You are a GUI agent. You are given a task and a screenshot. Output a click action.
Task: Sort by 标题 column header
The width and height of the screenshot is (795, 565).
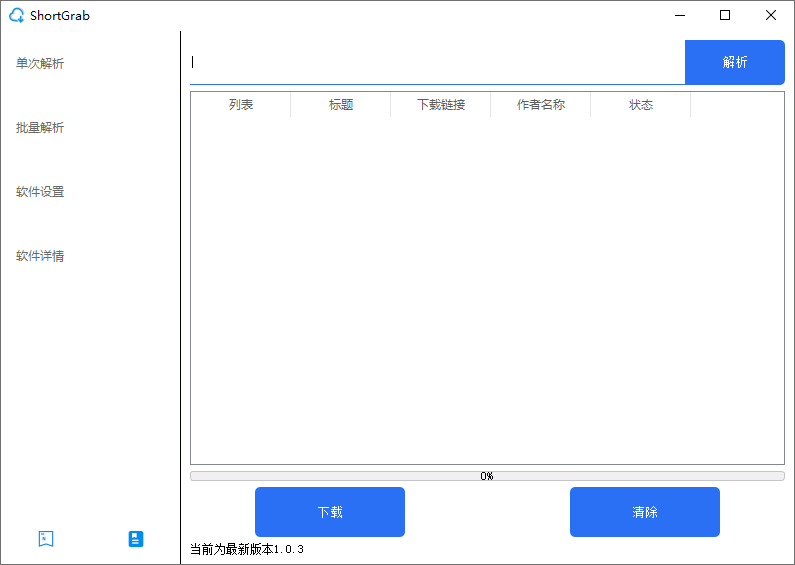(x=341, y=105)
